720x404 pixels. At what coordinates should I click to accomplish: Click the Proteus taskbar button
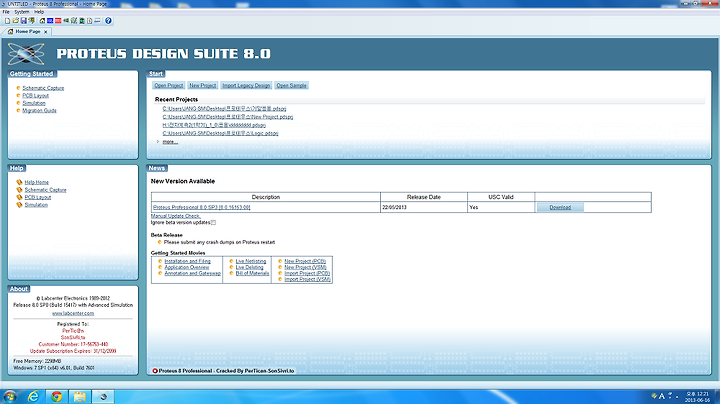tap(103, 396)
